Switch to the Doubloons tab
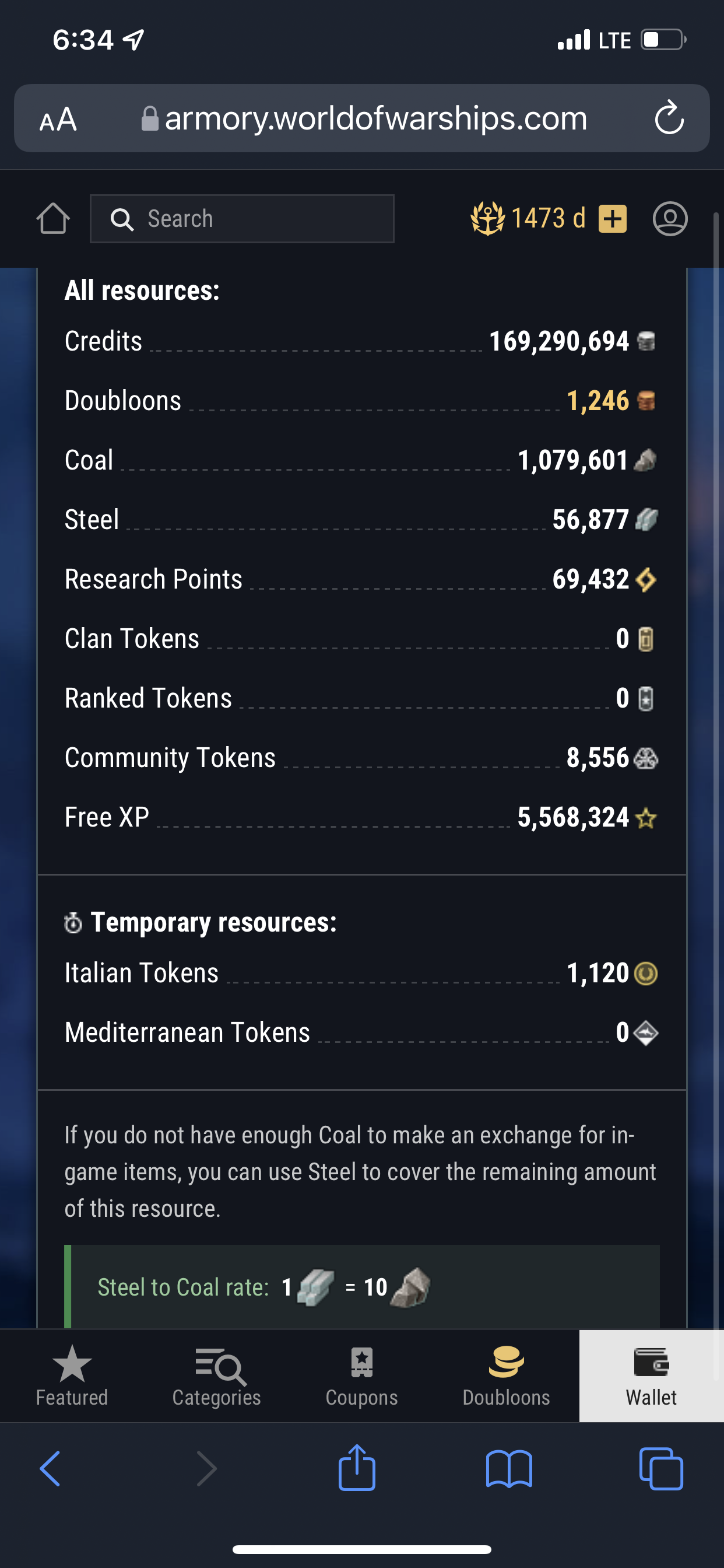 pyautogui.click(x=506, y=1375)
